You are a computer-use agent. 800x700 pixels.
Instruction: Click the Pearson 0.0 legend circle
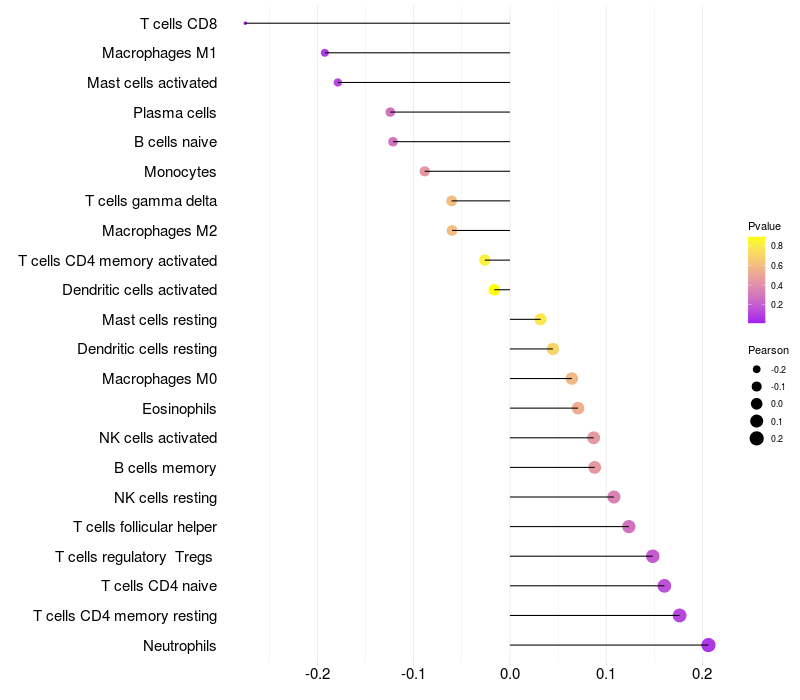[x=756, y=404]
